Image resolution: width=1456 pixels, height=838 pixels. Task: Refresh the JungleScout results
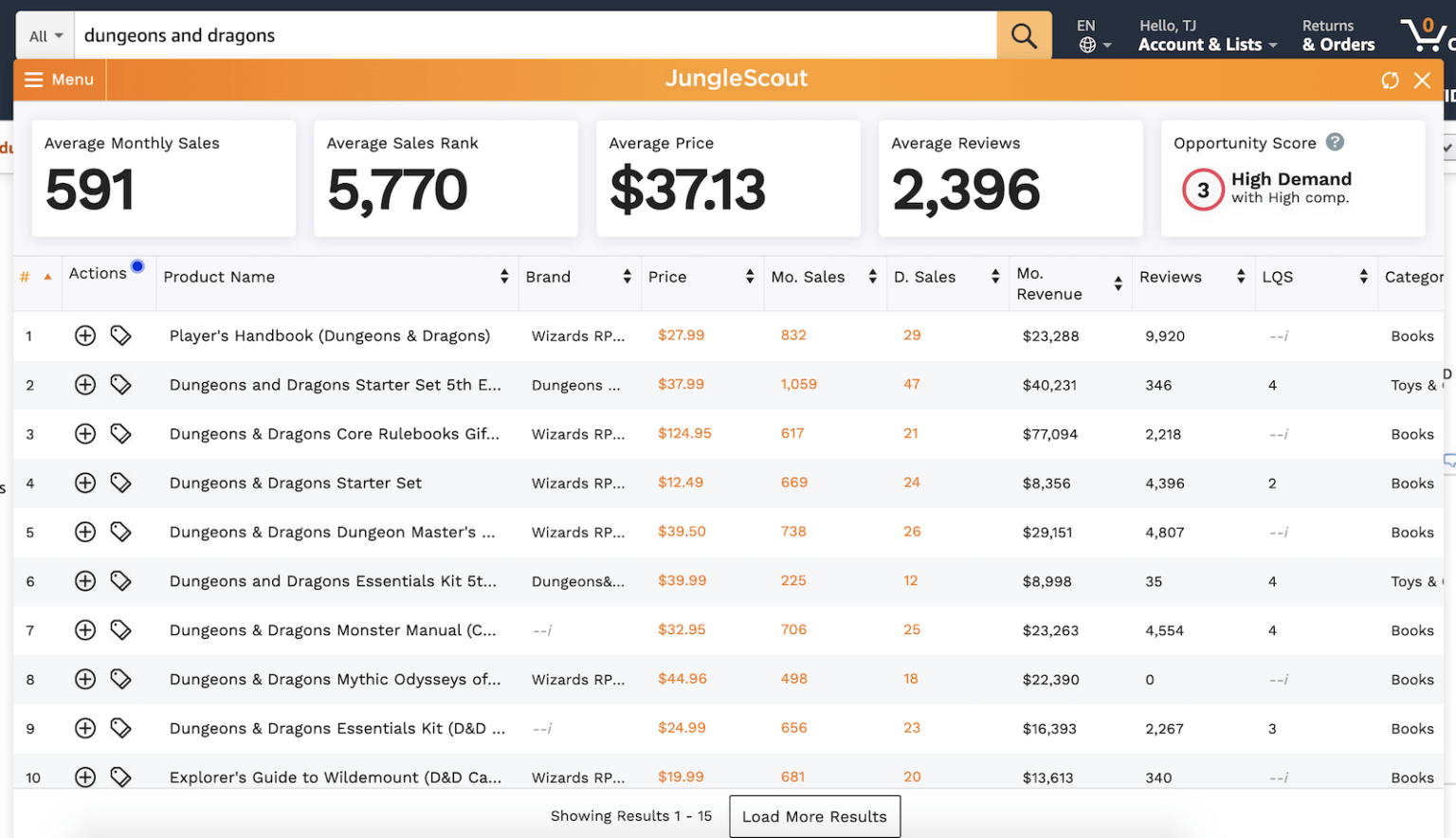pos(1390,81)
